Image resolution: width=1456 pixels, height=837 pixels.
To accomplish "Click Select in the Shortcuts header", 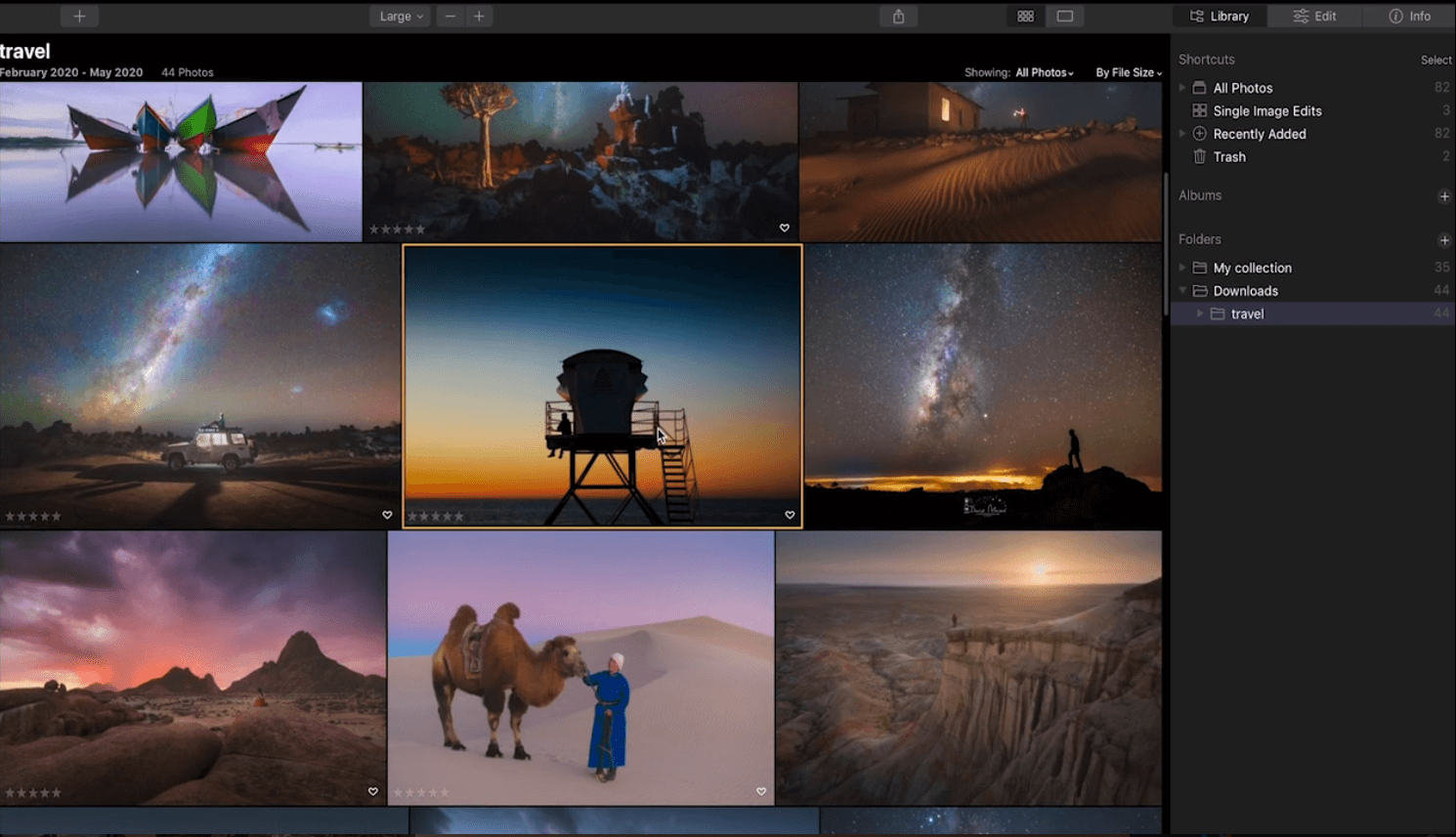I will tap(1435, 60).
